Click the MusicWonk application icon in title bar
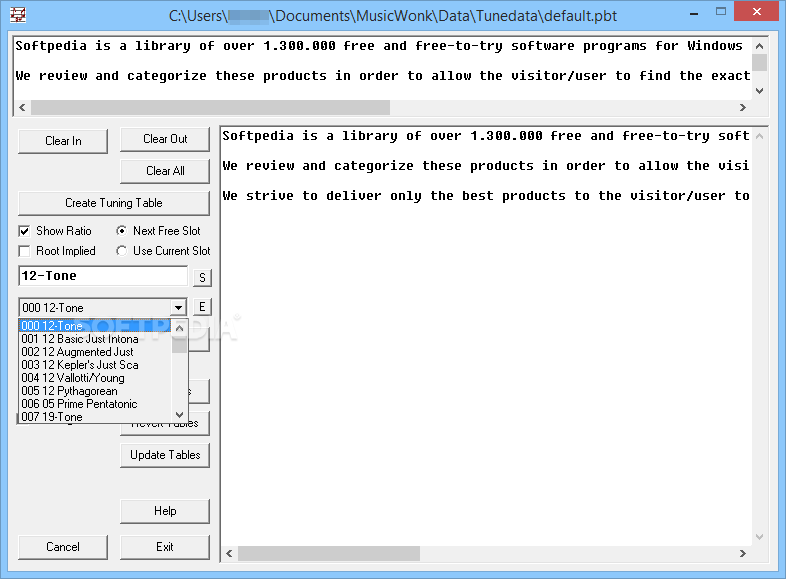The width and height of the screenshot is (786, 579). click(x=18, y=15)
